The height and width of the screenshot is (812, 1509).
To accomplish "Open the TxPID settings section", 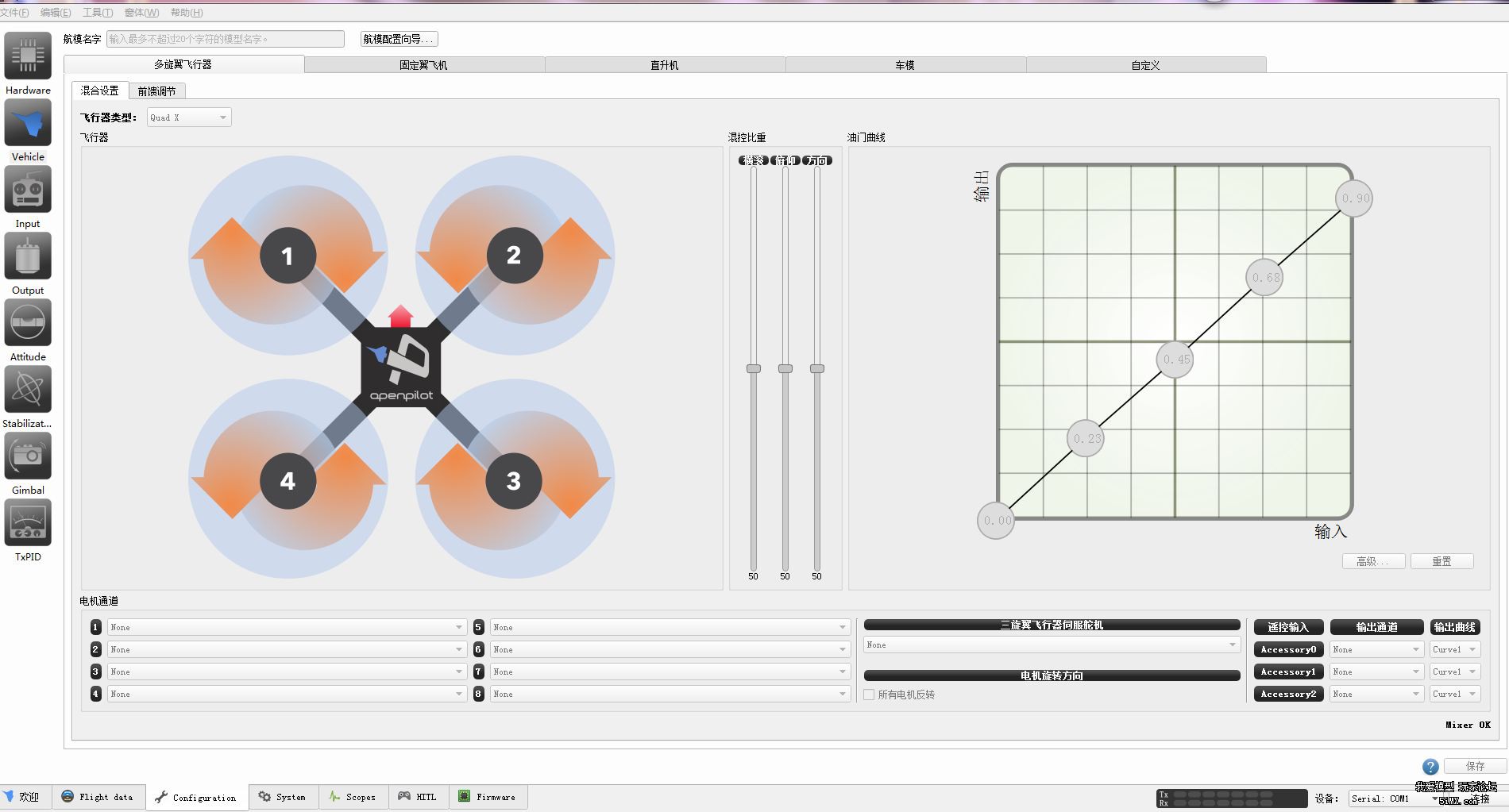I will point(28,522).
